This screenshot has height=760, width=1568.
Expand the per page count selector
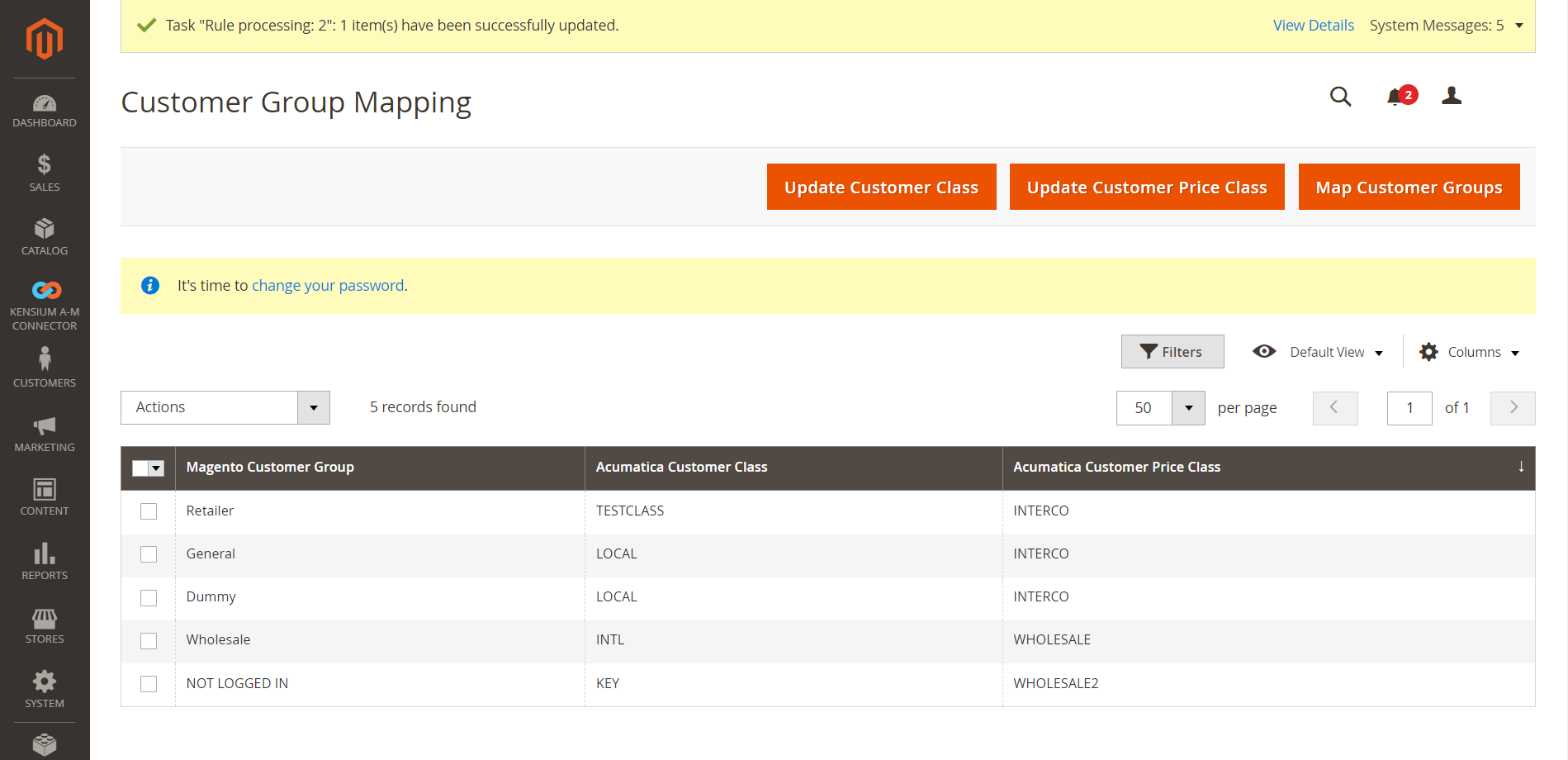1188,407
